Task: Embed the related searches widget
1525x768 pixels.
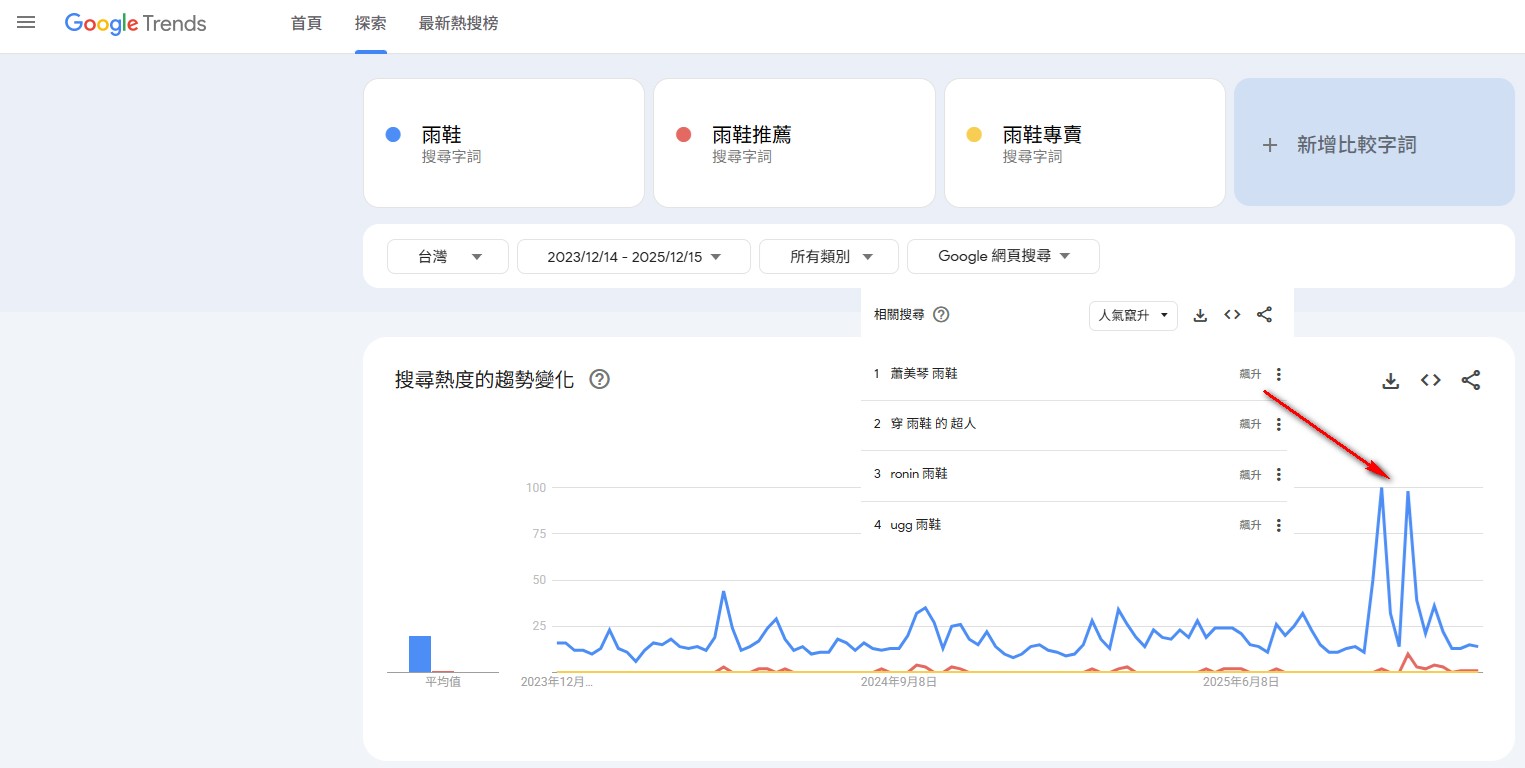Action: point(1232,315)
